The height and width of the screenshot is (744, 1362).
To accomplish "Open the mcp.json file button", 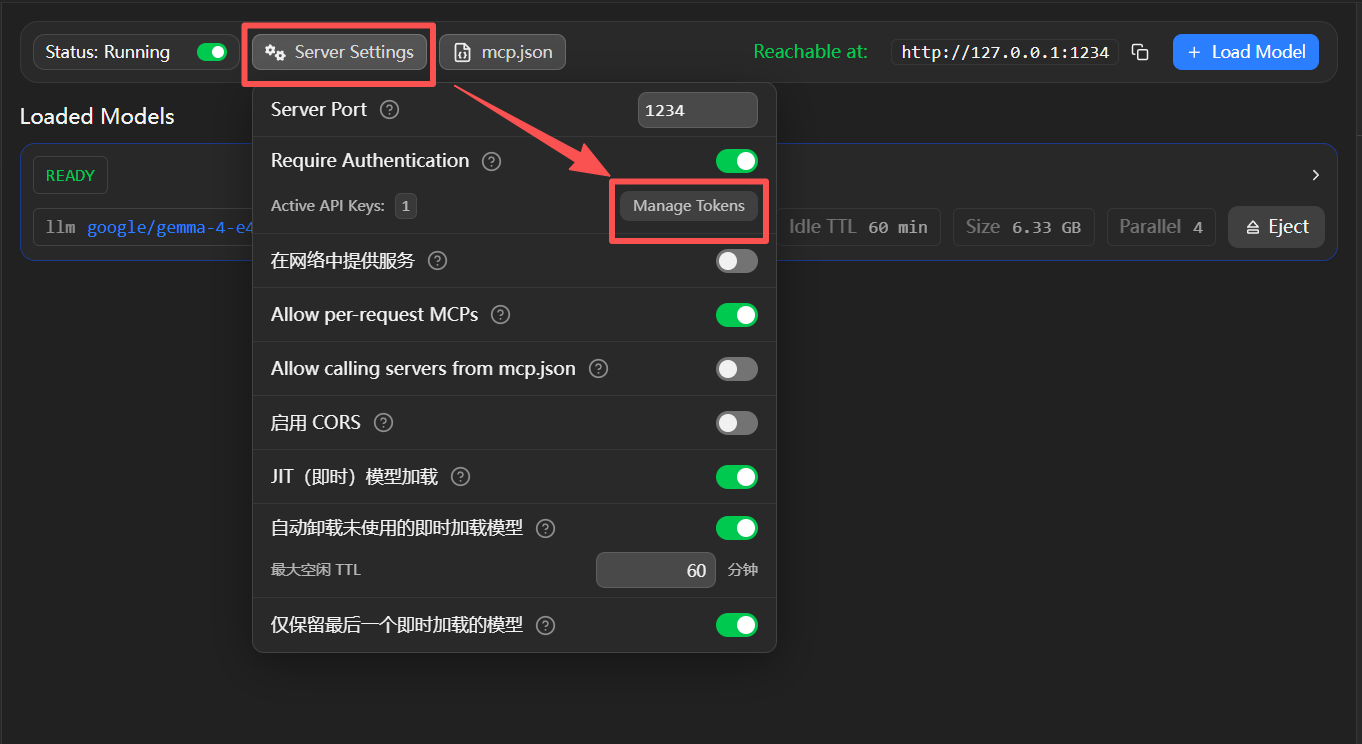I will pos(502,52).
